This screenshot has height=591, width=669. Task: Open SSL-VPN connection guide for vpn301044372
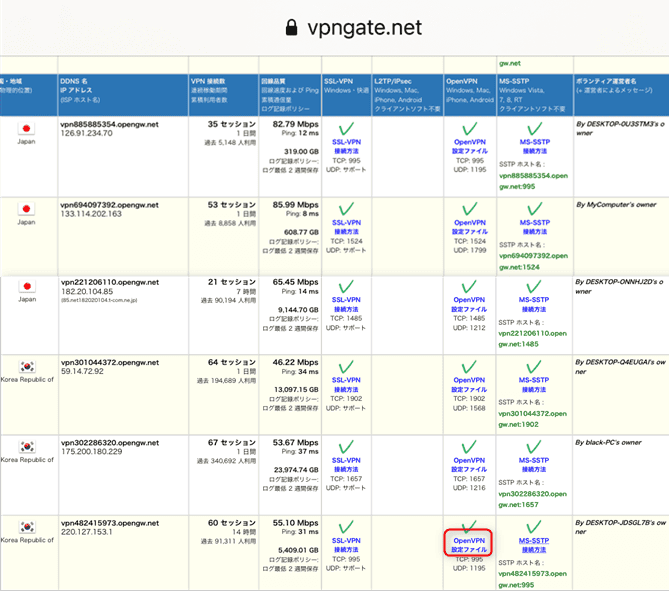coord(346,384)
